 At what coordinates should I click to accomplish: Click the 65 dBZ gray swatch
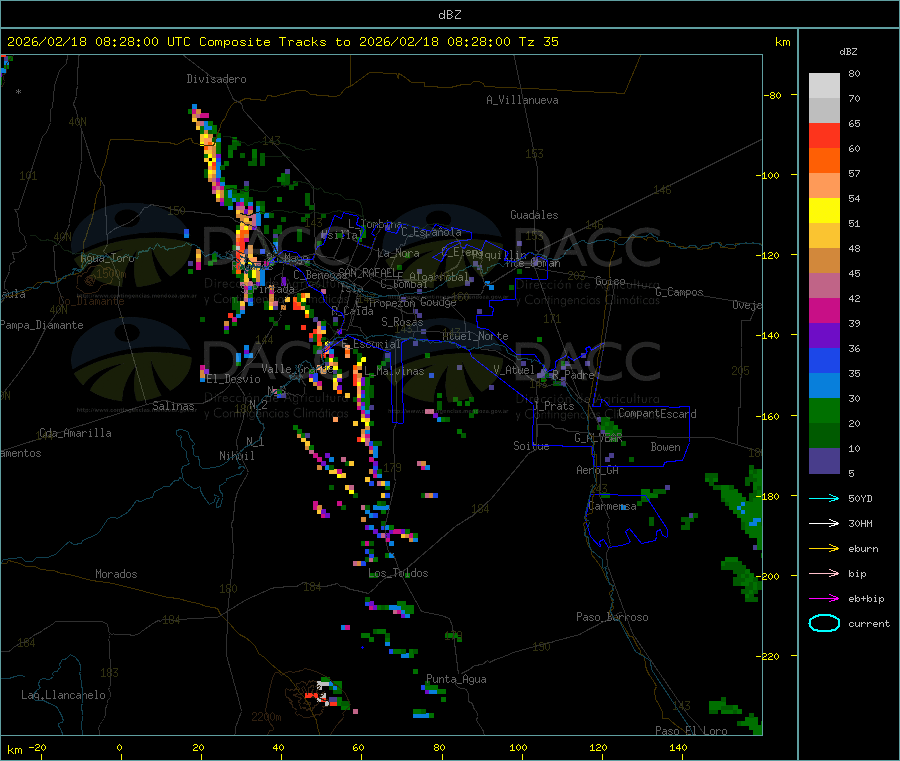click(x=824, y=111)
